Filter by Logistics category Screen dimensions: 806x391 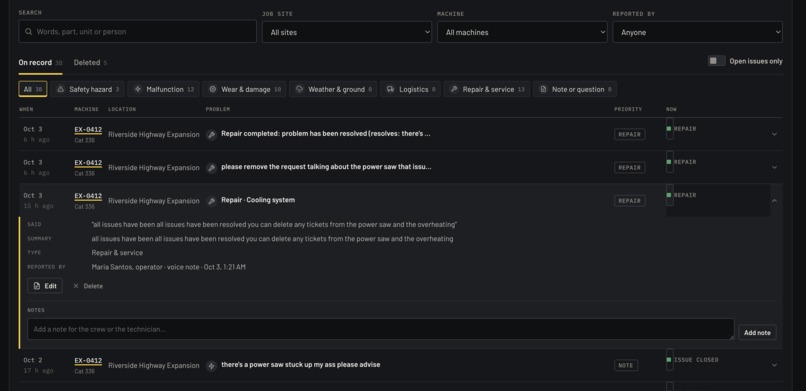[410, 89]
